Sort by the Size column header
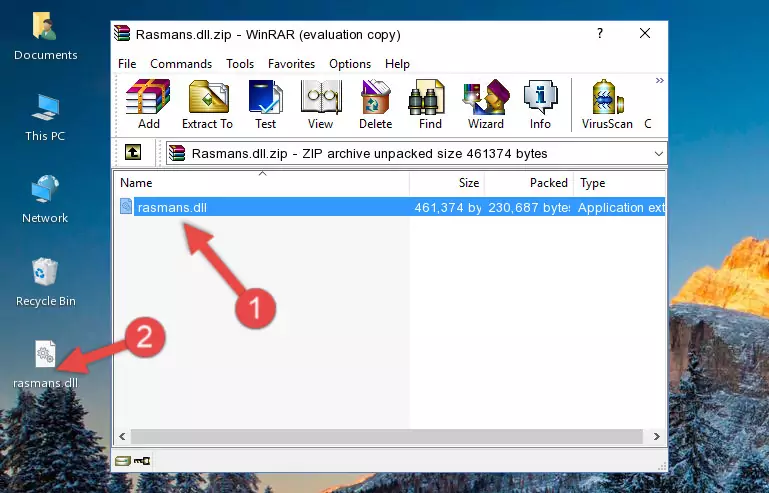This screenshot has height=493, width=769. click(x=447, y=183)
